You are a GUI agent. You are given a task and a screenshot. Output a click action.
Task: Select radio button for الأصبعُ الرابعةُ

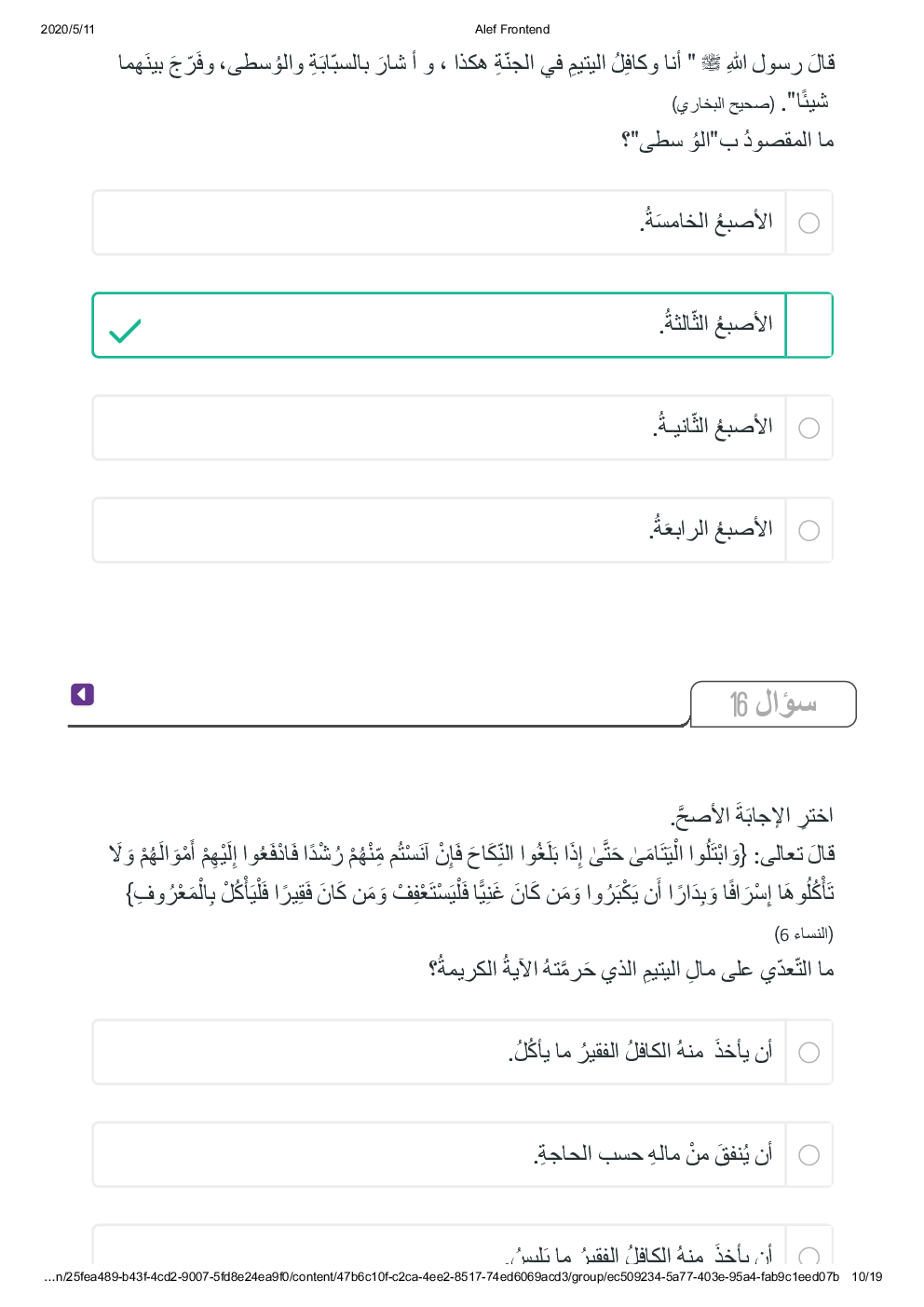click(x=809, y=530)
